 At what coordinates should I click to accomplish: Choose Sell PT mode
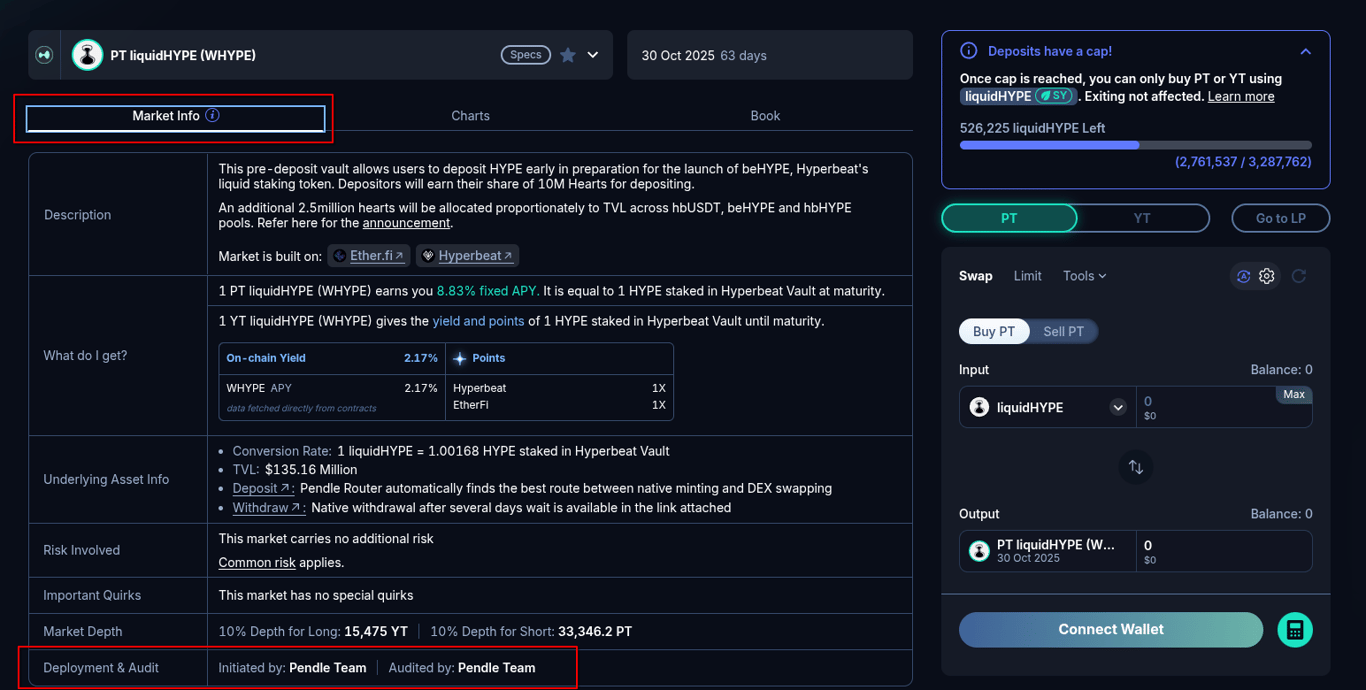1063,331
